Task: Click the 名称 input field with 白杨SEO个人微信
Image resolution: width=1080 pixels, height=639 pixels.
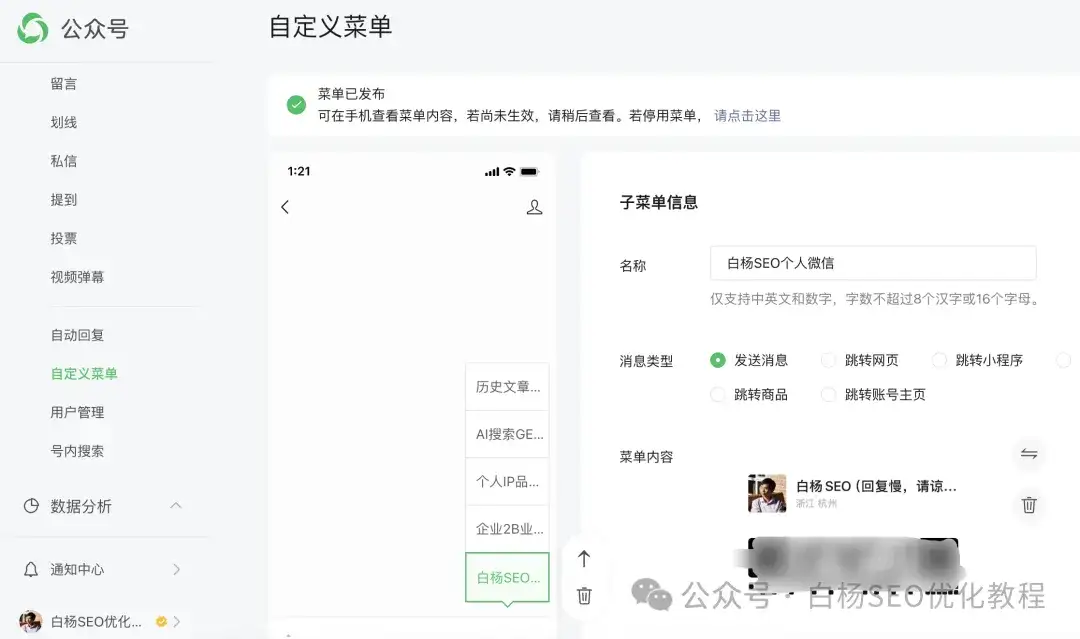Action: tap(873, 263)
